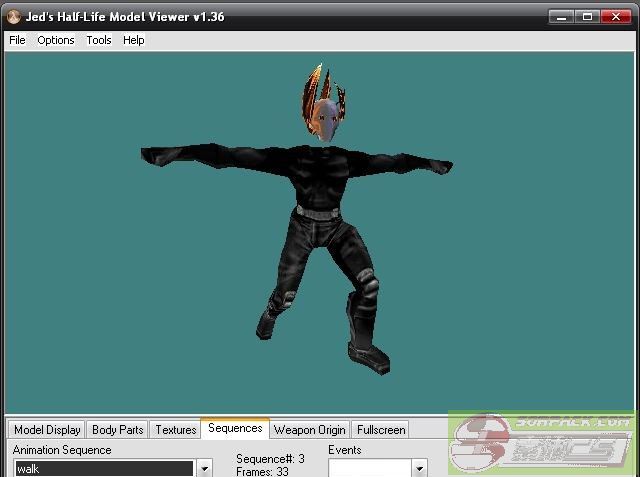Expand the Events dropdown arrow
Image resolution: width=640 pixels, height=477 pixels.
[x=419, y=468]
